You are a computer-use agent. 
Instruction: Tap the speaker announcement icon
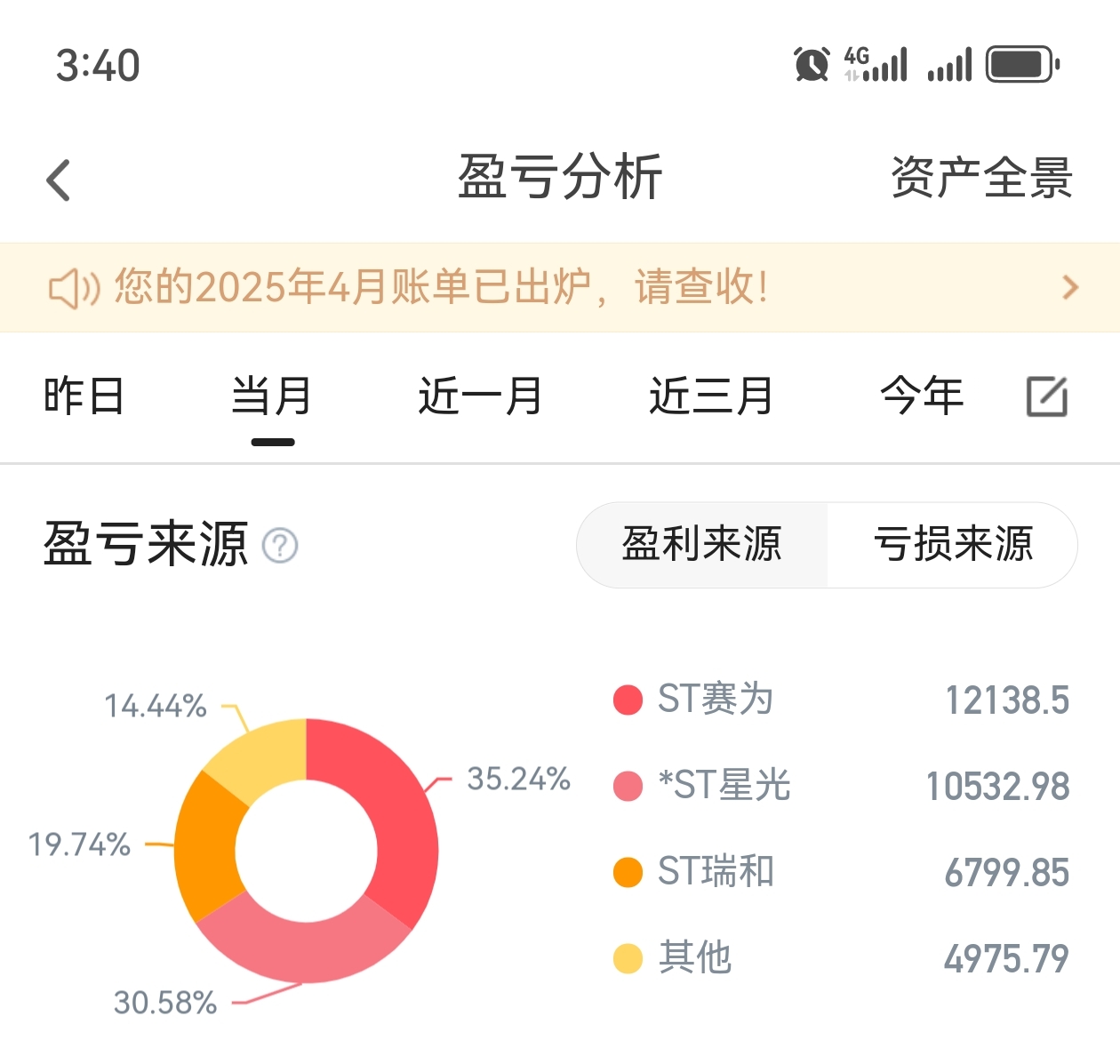(x=73, y=288)
